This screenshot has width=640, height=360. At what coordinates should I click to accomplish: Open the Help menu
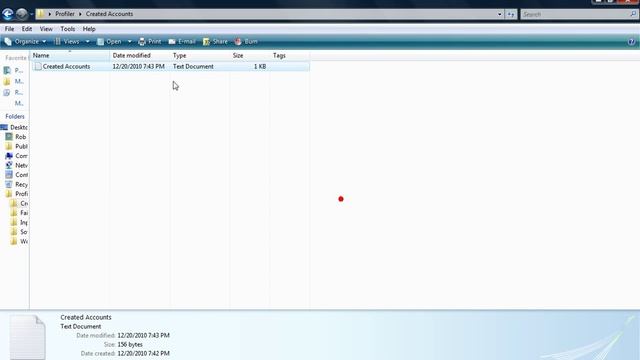pos(89,29)
